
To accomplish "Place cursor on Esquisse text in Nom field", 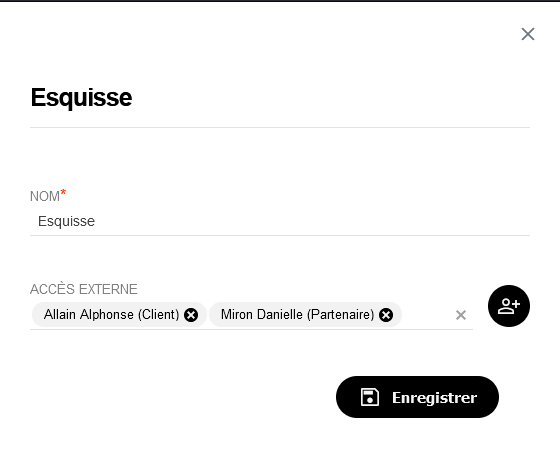I will pos(66,221).
